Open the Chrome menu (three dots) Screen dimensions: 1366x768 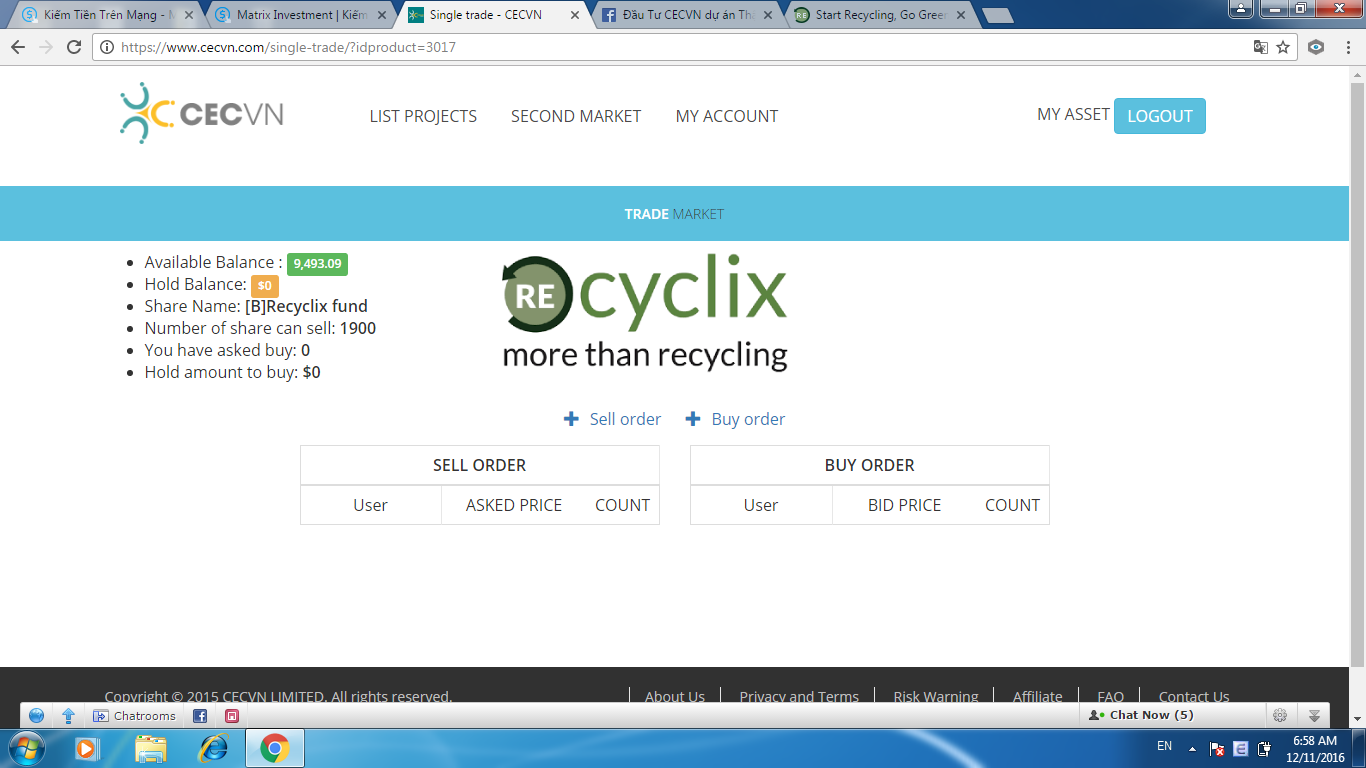tap(1347, 47)
